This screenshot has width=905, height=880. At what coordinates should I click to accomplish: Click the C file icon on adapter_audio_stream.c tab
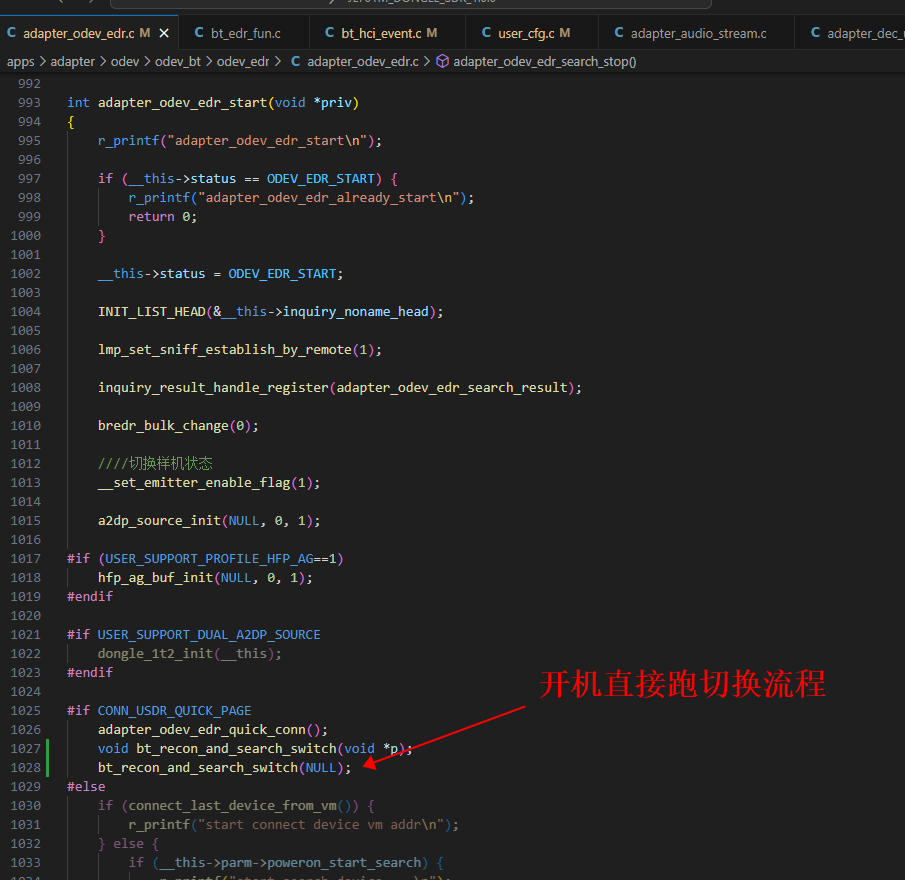point(619,33)
